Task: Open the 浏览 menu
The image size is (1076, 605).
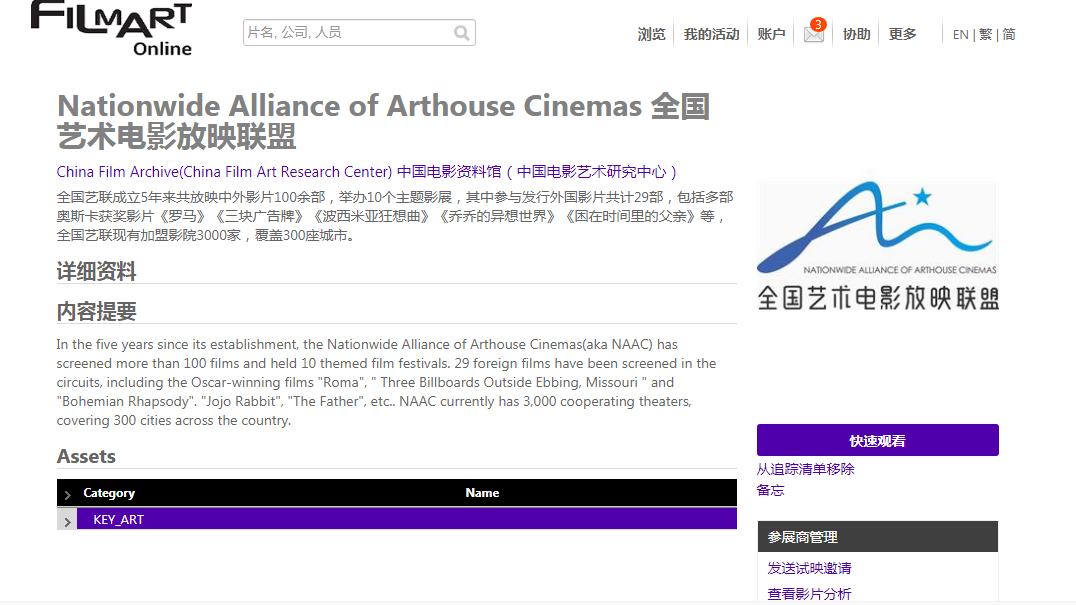Action: 651,34
